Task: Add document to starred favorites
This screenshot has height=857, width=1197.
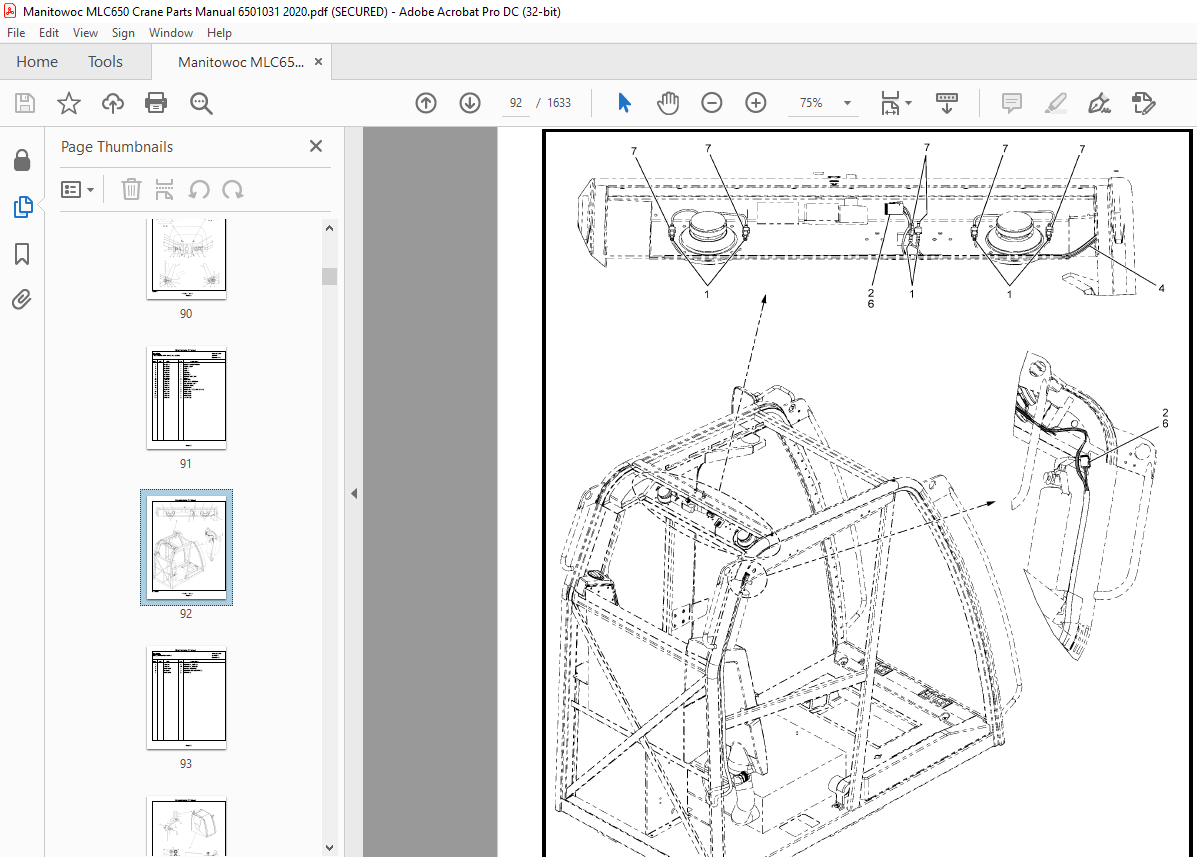Action: point(69,103)
